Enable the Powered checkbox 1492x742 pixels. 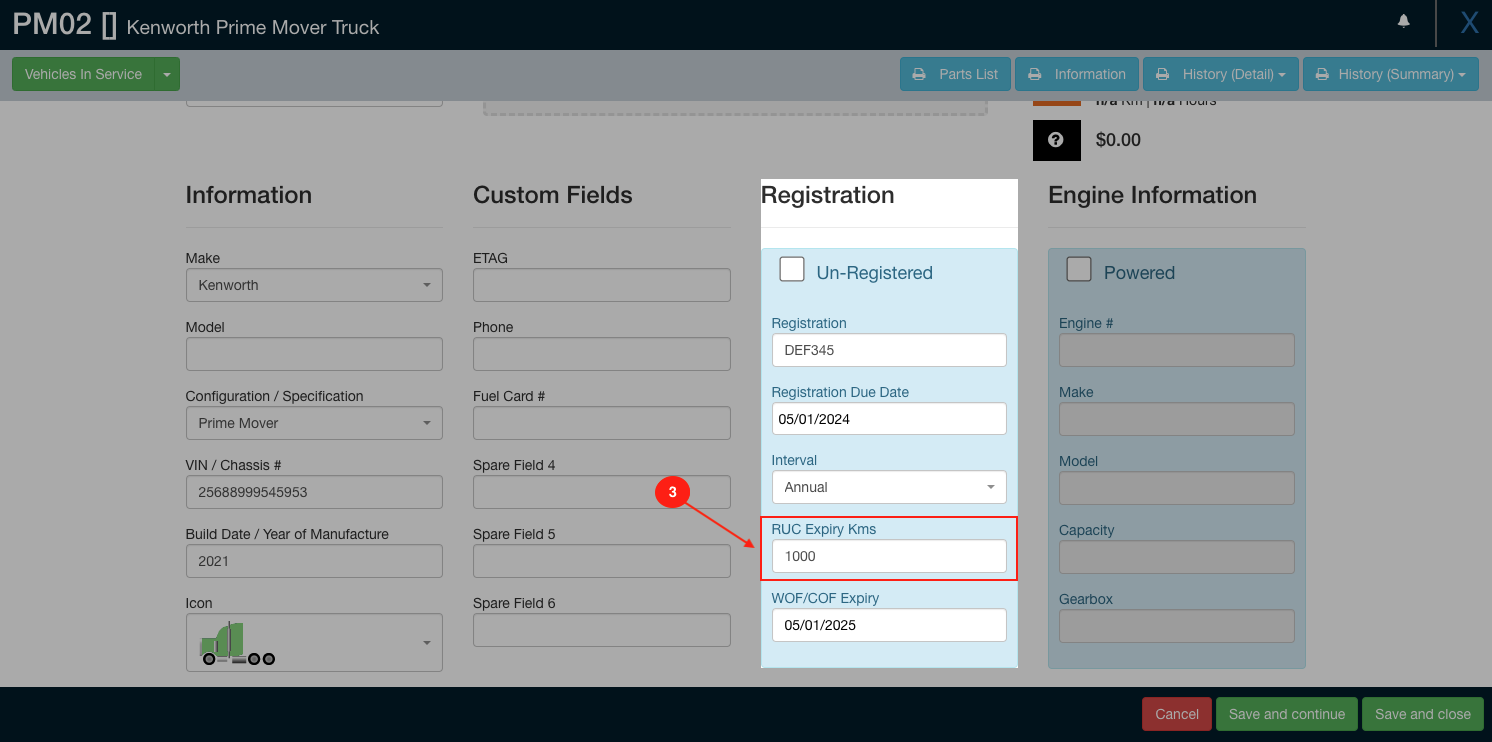pos(1078,270)
